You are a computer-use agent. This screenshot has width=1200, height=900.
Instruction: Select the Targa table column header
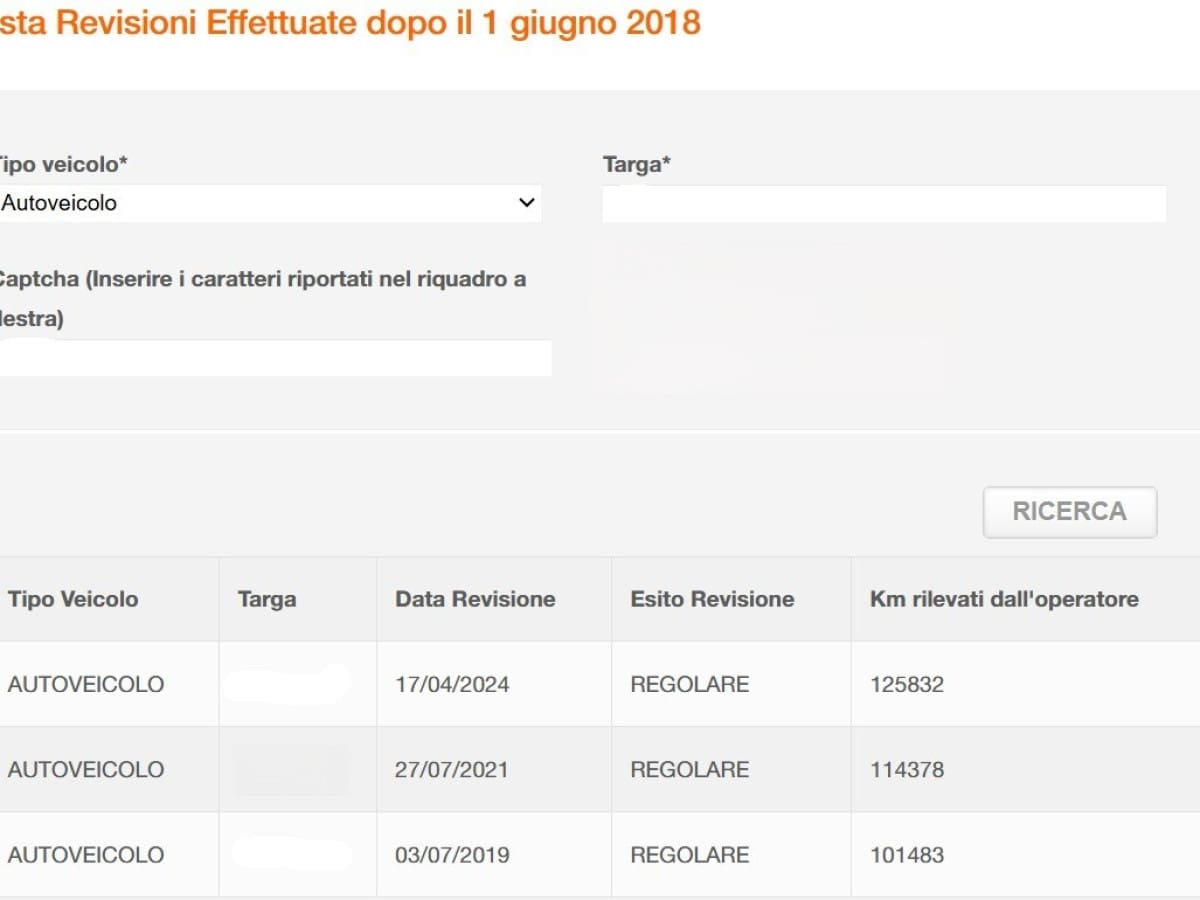click(267, 599)
